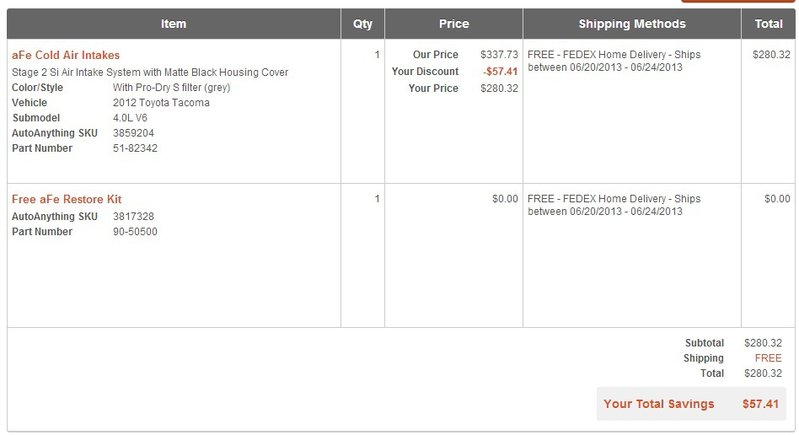This screenshot has width=799, height=435.
Task: Select the Your Discount -$57.41 amount
Action: pyautogui.click(x=500, y=72)
